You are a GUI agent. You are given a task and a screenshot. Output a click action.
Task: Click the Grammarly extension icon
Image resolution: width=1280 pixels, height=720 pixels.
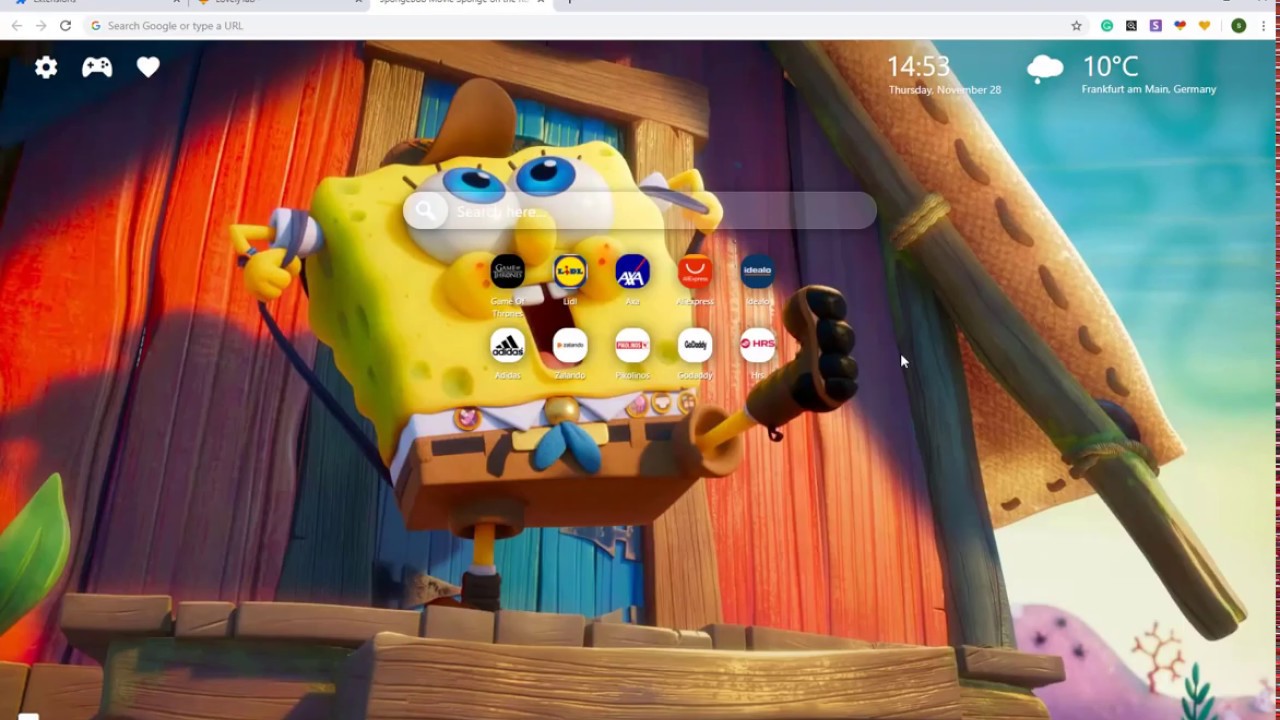pyautogui.click(x=1106, y=26)
